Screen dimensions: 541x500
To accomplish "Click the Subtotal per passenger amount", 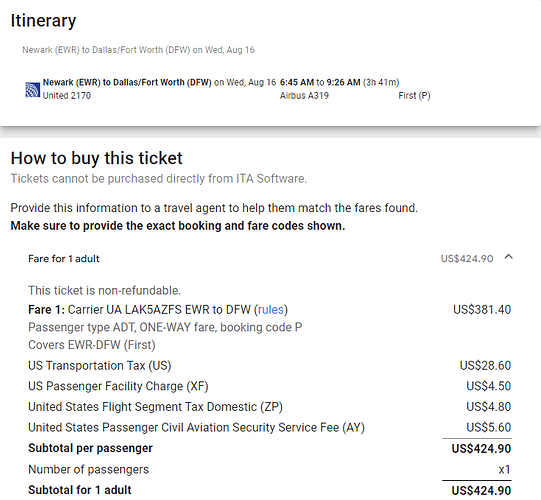I will click(x=481, y=449).
